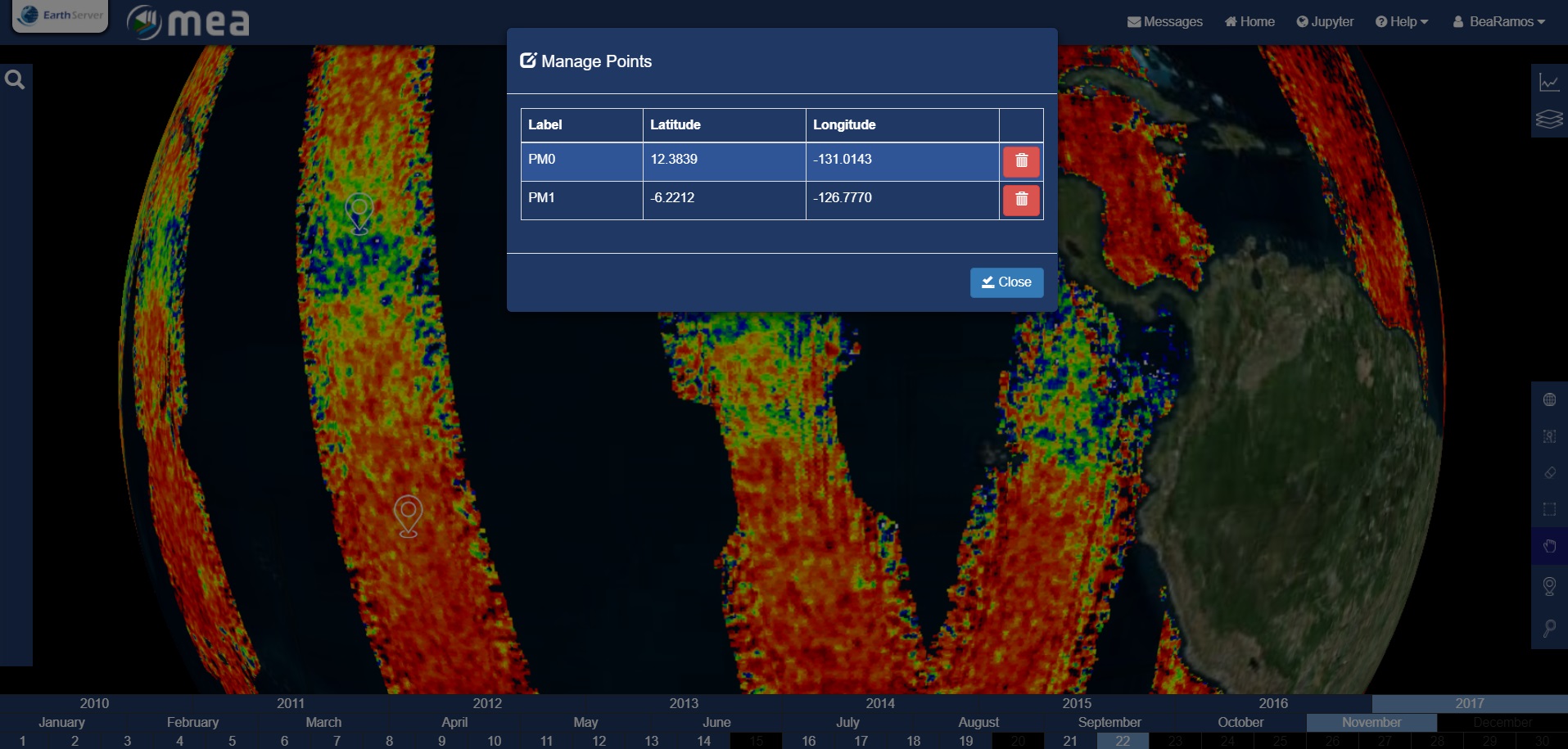Select September on the timeline
Viewport: 1568px width, 749px height.
click(x=1109, y=722)
